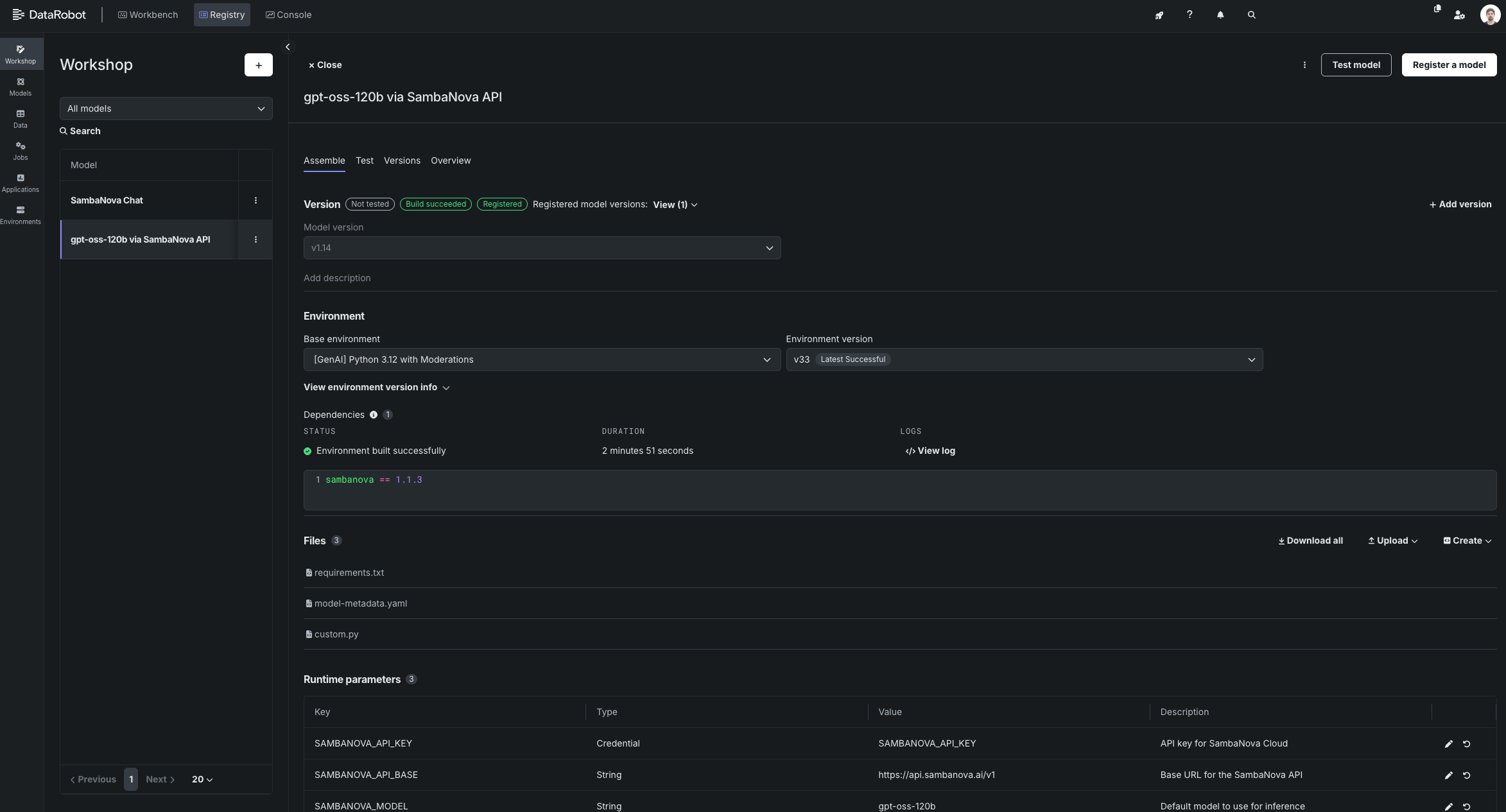
Task: Add a description to the model version
Action: coord(337,278)
